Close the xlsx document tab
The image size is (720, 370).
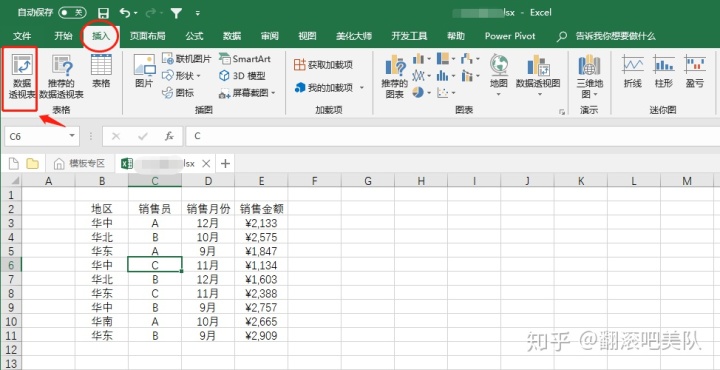[206, 163]
